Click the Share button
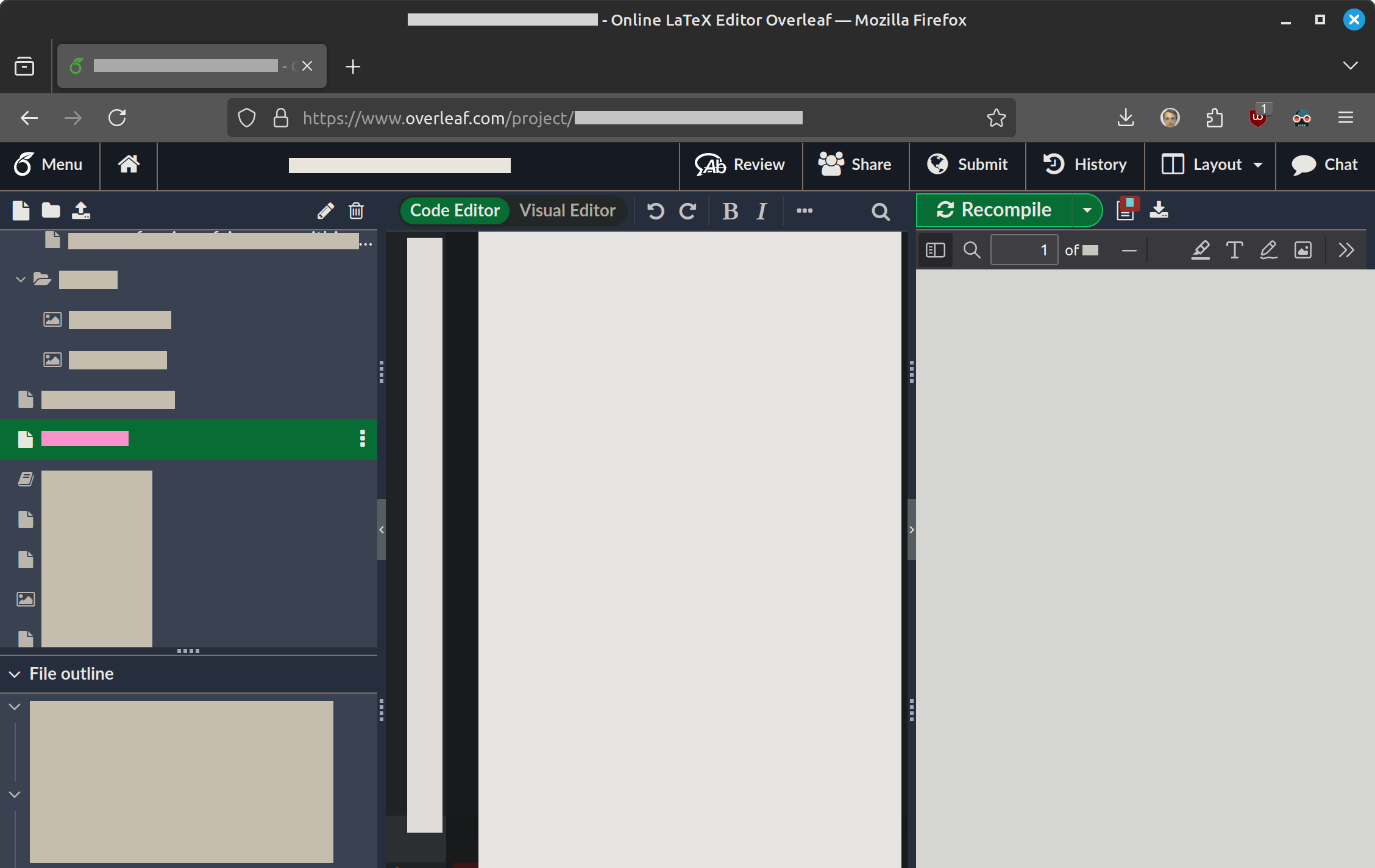The width and height of the screenshot is (1375, 868). 855,165
